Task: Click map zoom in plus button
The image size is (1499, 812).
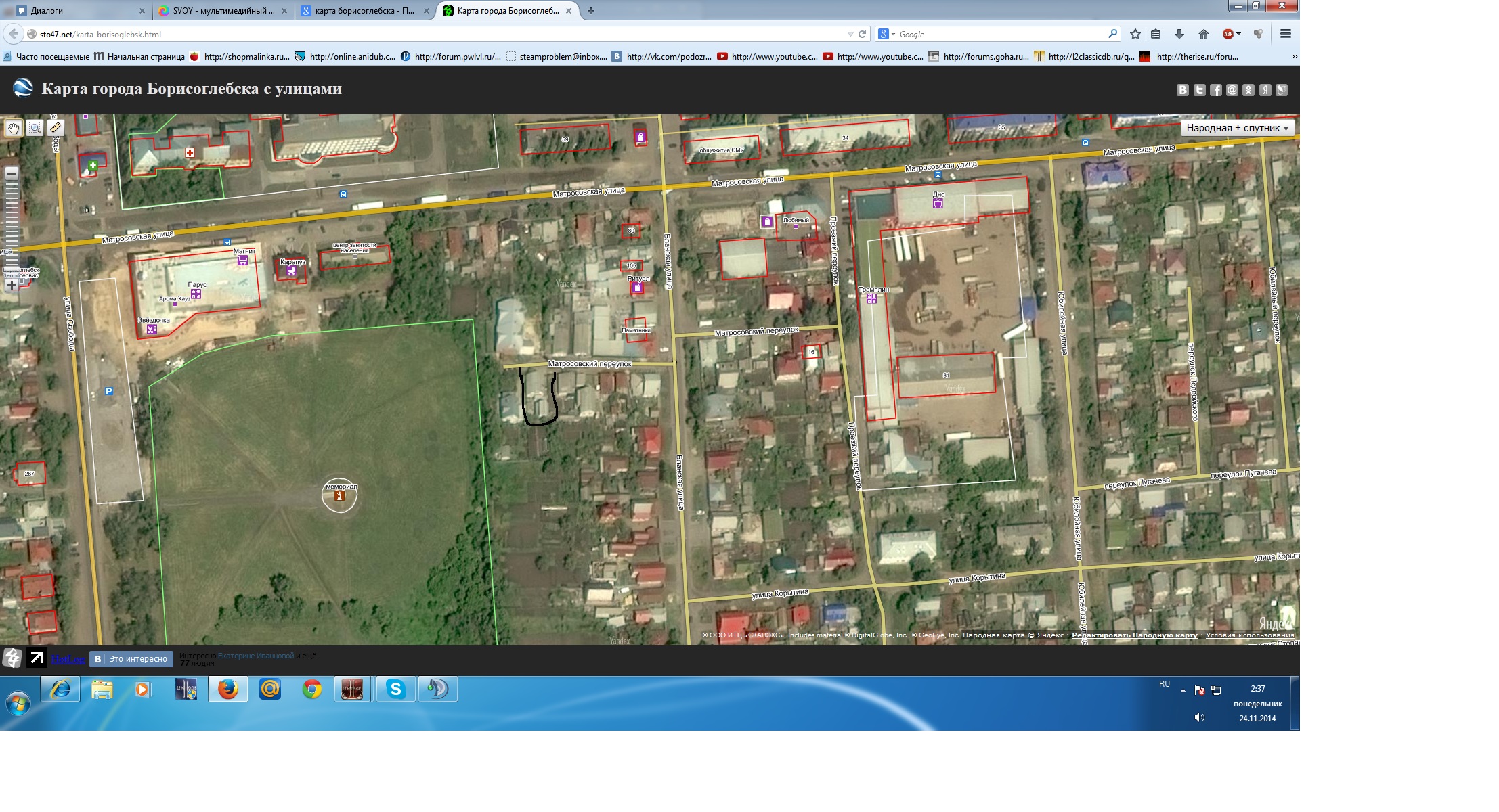Action: click(12, 285)
